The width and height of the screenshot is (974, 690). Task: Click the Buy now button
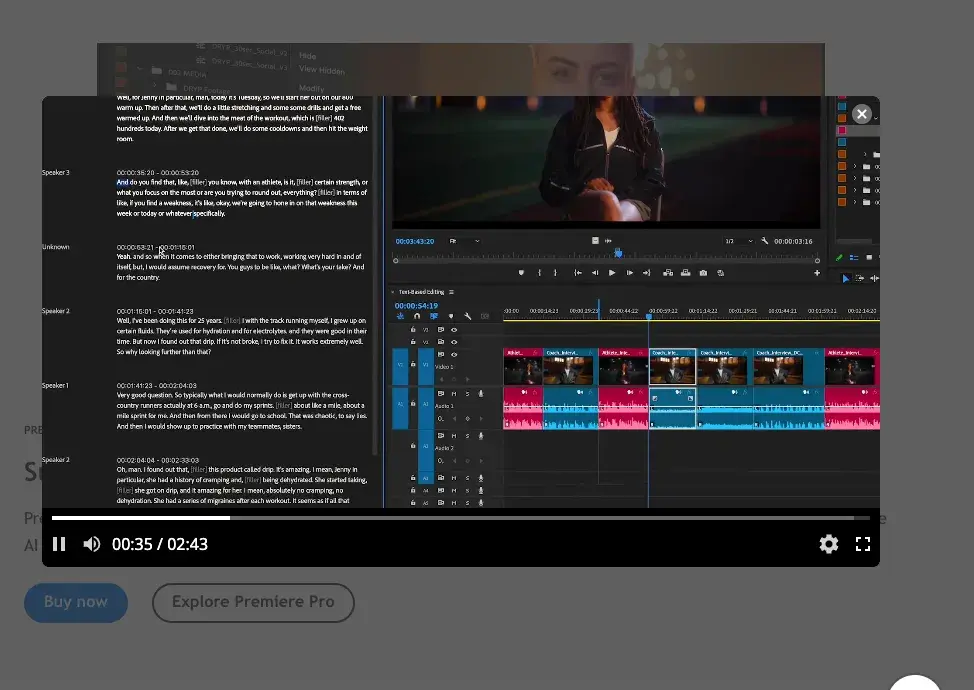click(x=76, y=602)
